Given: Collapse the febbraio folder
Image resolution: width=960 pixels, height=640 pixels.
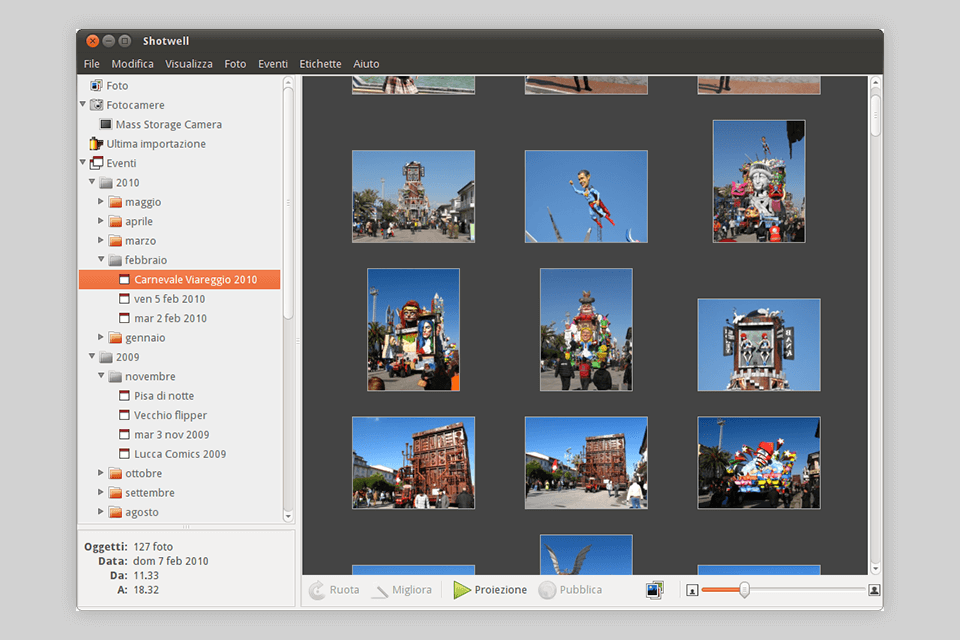Looking at the screenshot, I should point(101,260).
